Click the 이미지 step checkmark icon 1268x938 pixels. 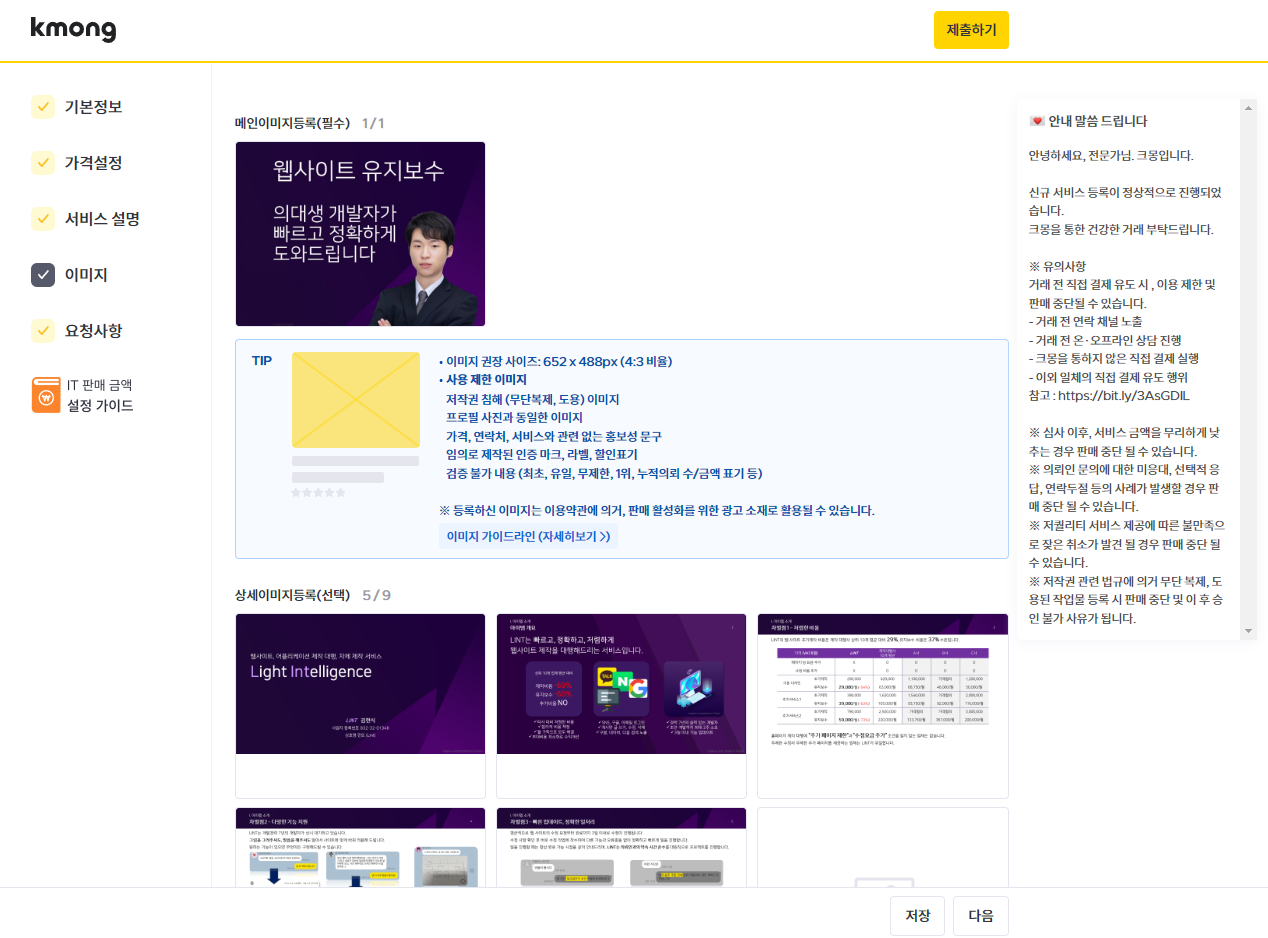pos(43,275)
